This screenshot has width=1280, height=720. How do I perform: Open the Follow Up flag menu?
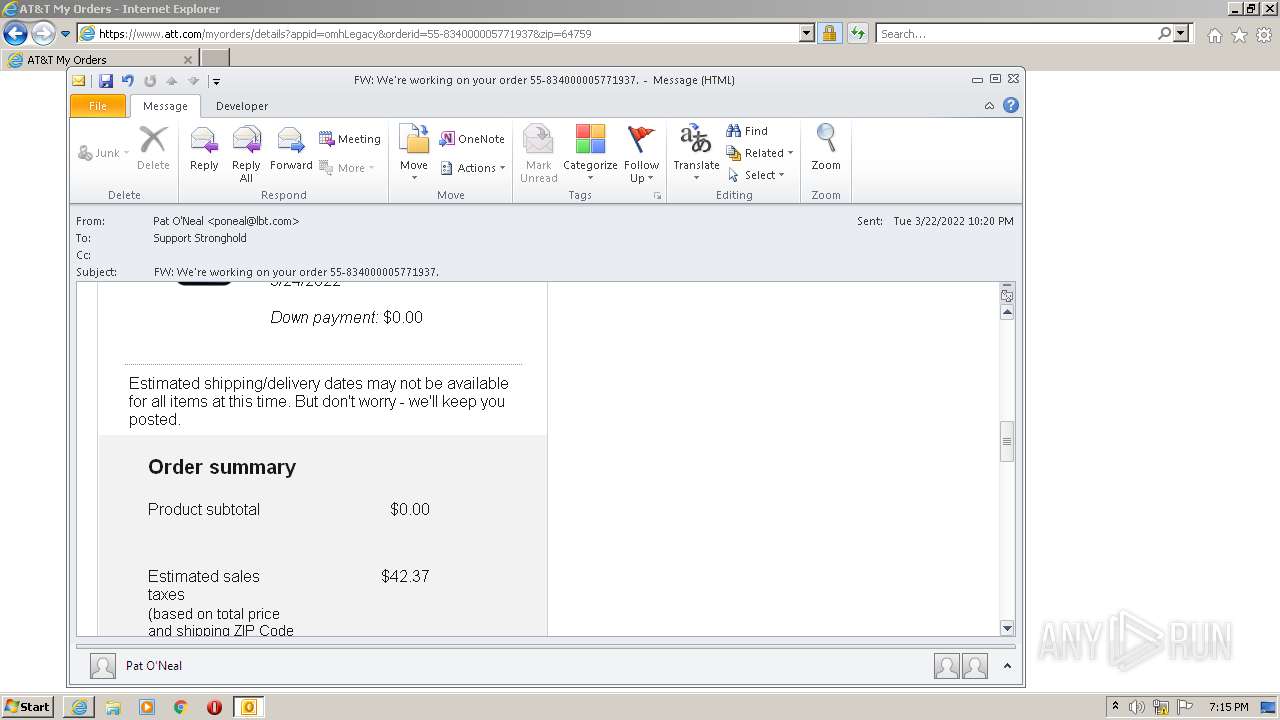pyautogui.click(x=641, y=153)
